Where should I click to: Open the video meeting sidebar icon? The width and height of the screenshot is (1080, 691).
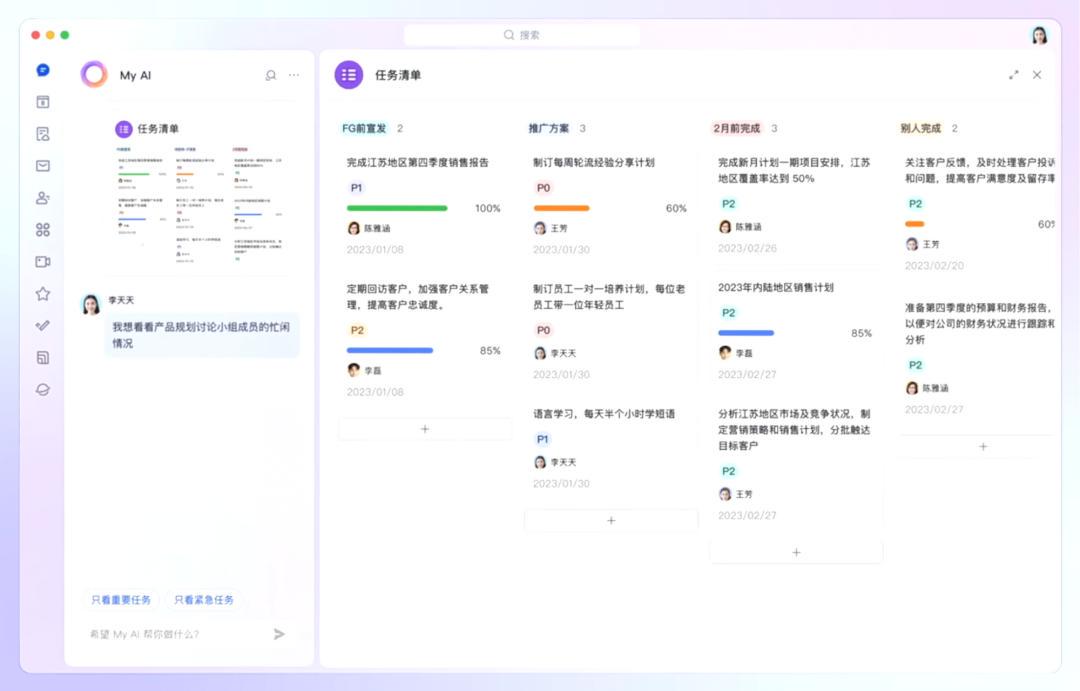pyautogui.click(x=43, y=261)
